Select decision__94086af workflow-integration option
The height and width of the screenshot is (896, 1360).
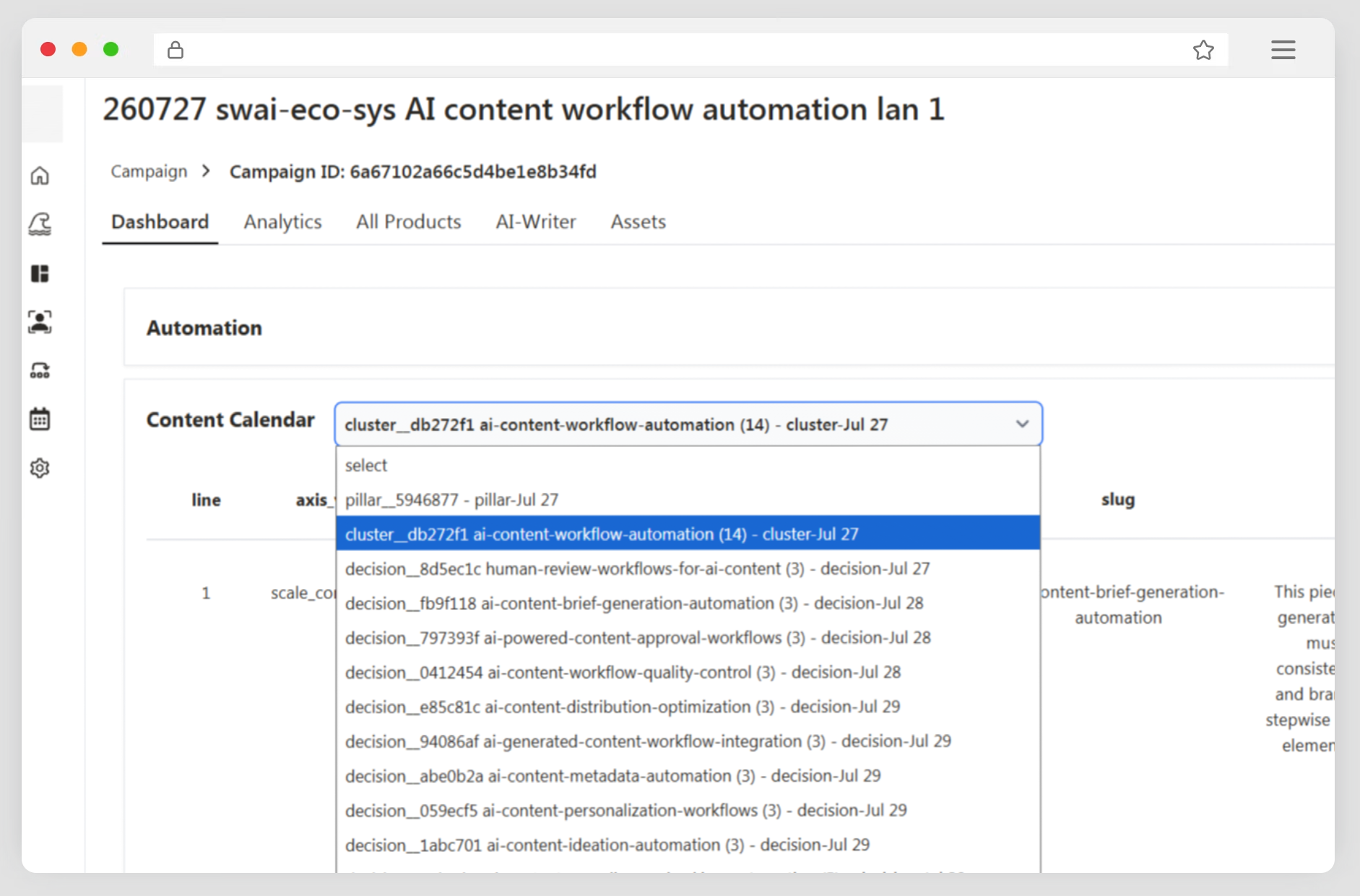click(x=688, y=741)
